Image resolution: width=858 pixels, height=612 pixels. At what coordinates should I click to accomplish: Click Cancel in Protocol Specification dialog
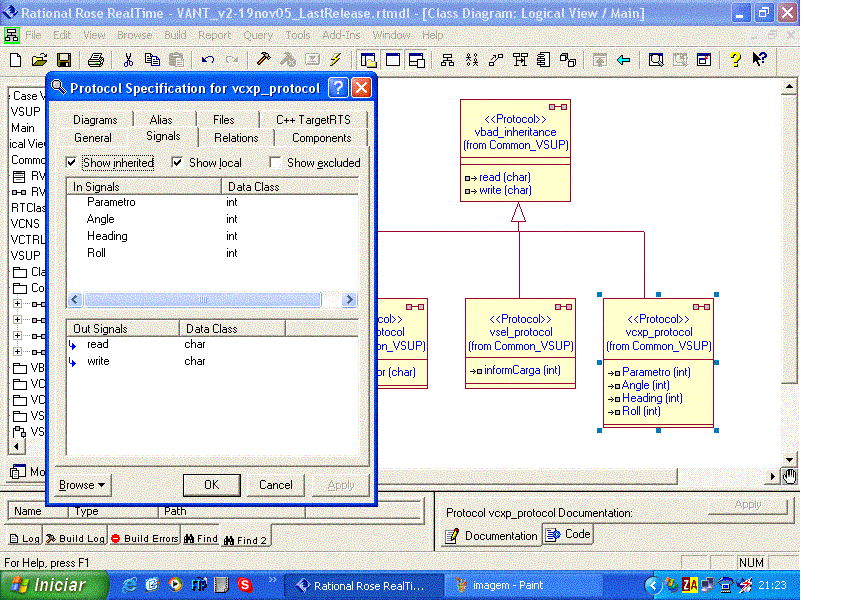[275, 485]
